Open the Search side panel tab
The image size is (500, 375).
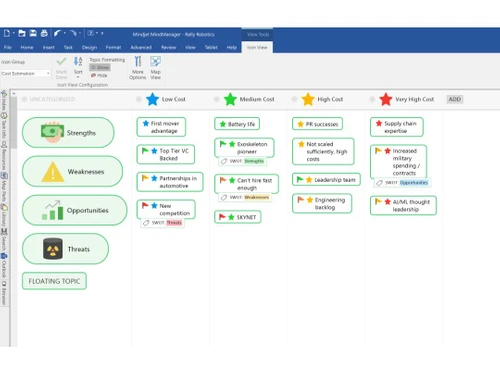tap(4, 240)
